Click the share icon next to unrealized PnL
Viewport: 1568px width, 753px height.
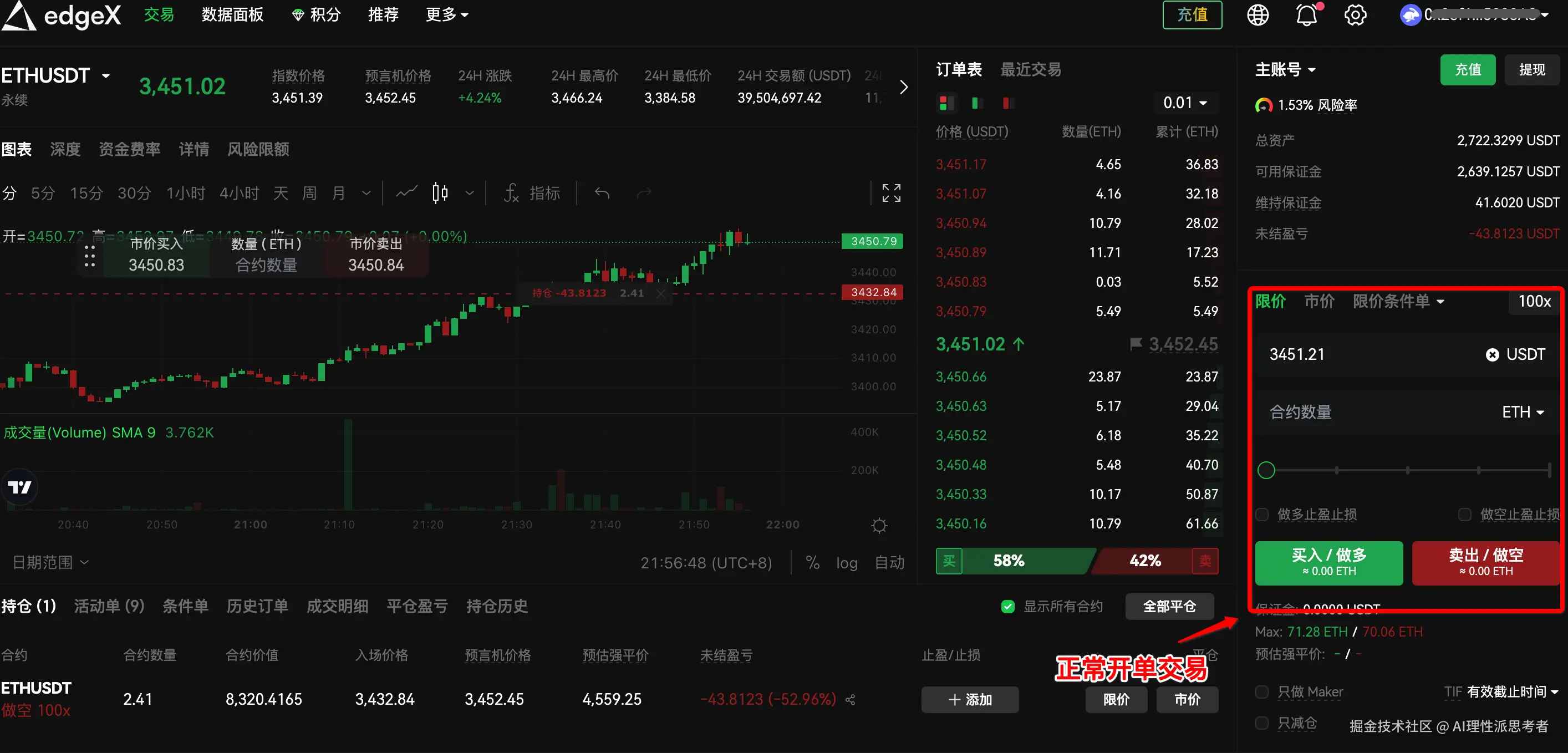pos(851,700)
